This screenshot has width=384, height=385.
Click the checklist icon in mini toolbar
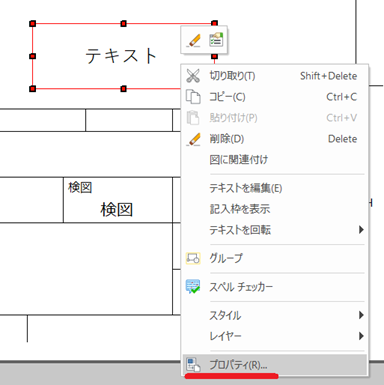pos(216,40)
